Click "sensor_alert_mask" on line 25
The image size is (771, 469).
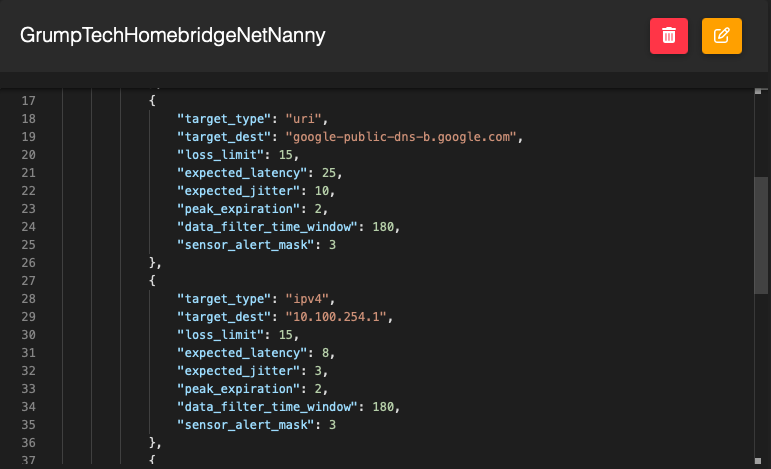pyautogui.click(x=245, y=245)
